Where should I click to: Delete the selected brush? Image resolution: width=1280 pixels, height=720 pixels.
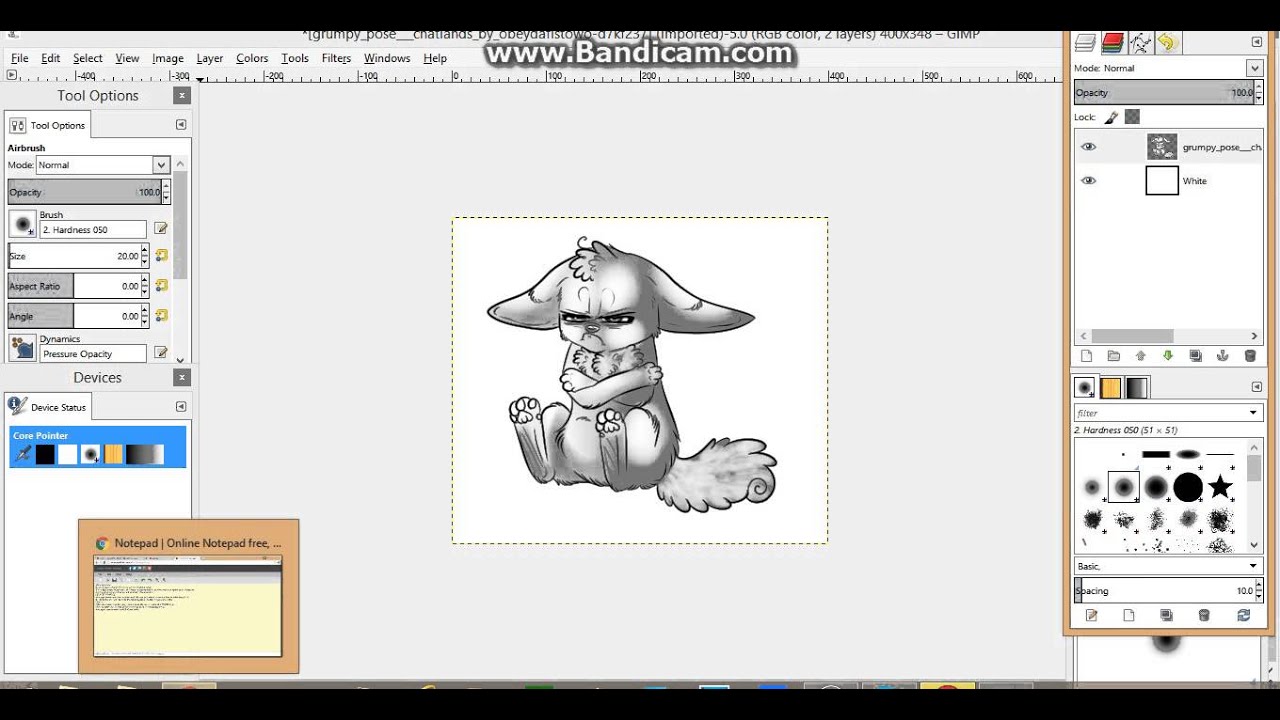pos(1204,616)
